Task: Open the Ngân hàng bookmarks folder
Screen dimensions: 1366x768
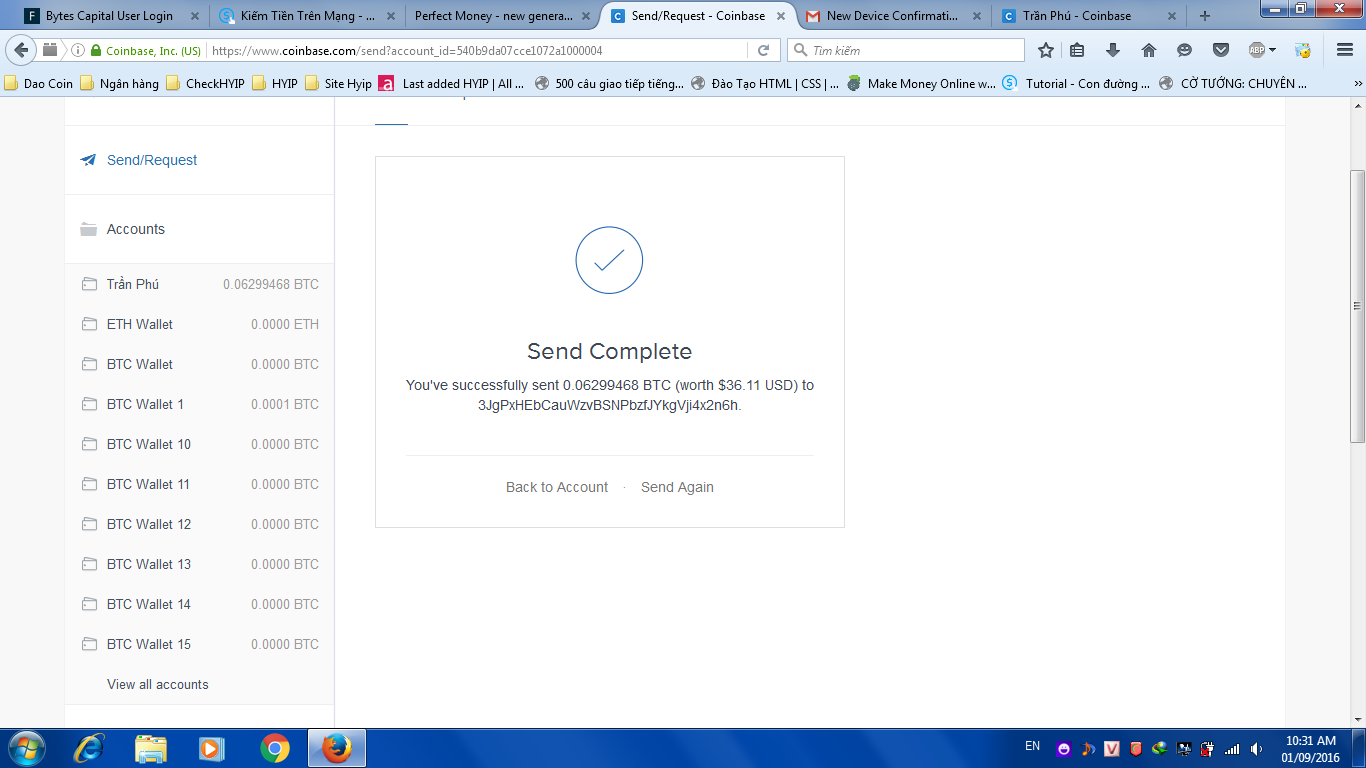Action: point(120,84)
